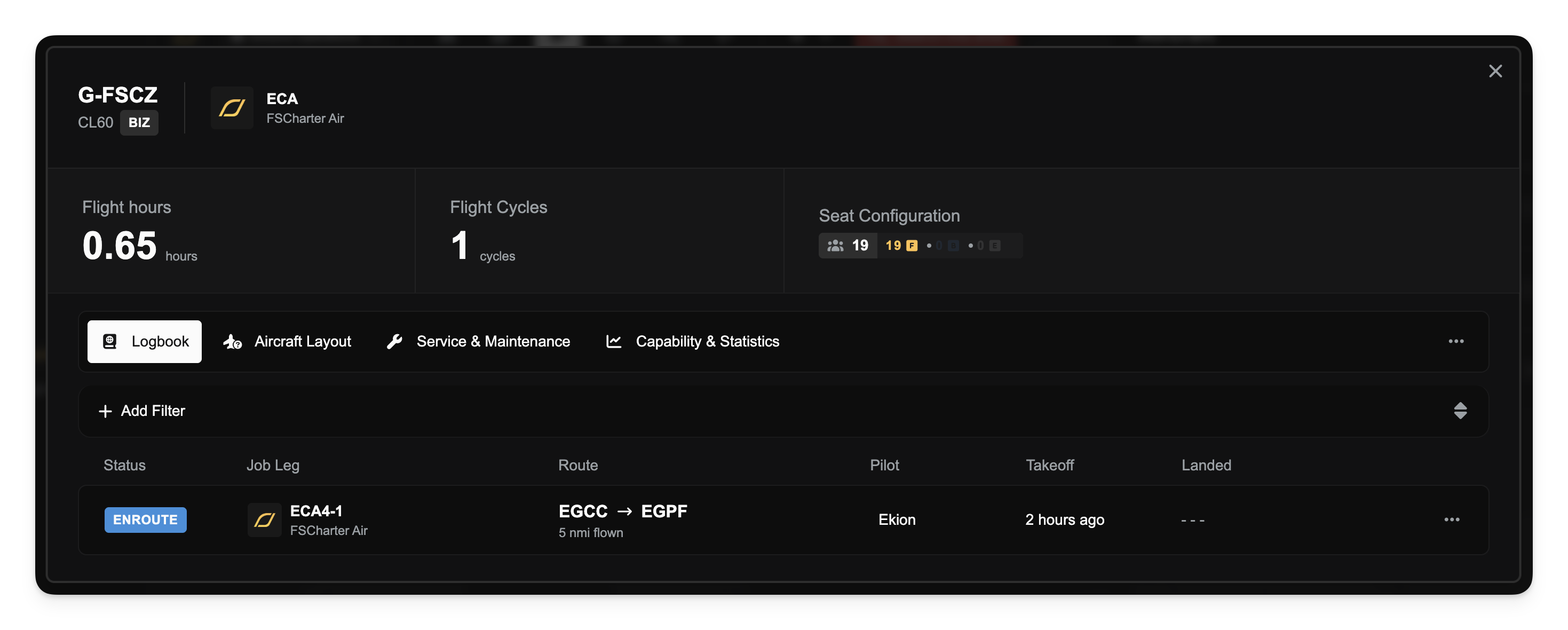
Task: Click the passengers icon in Seat Configuration
Action: coord(835,245)
